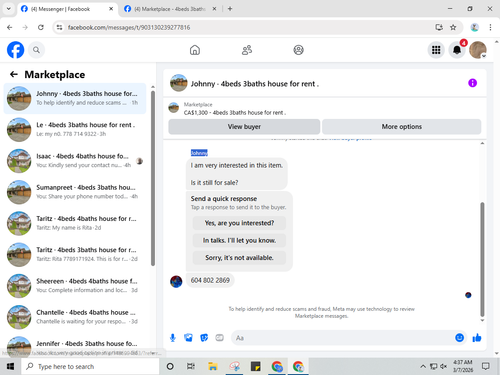This screenshot has width=500, height=375.
Task: View site information icon in address bar
Action: pyautogui.click(x=59, y=27)
